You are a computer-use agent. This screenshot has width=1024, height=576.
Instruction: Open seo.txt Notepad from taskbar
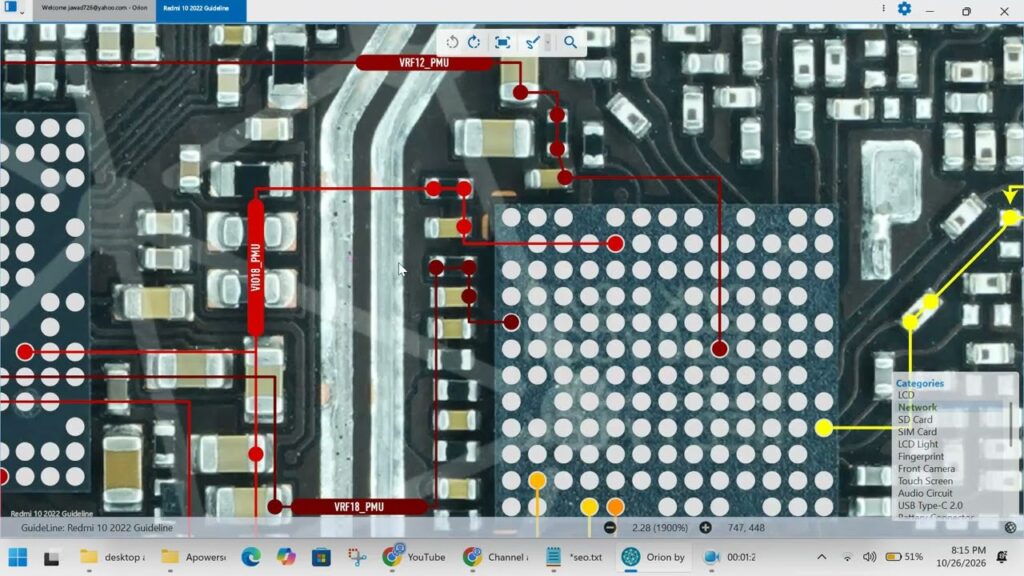point(573,557)
